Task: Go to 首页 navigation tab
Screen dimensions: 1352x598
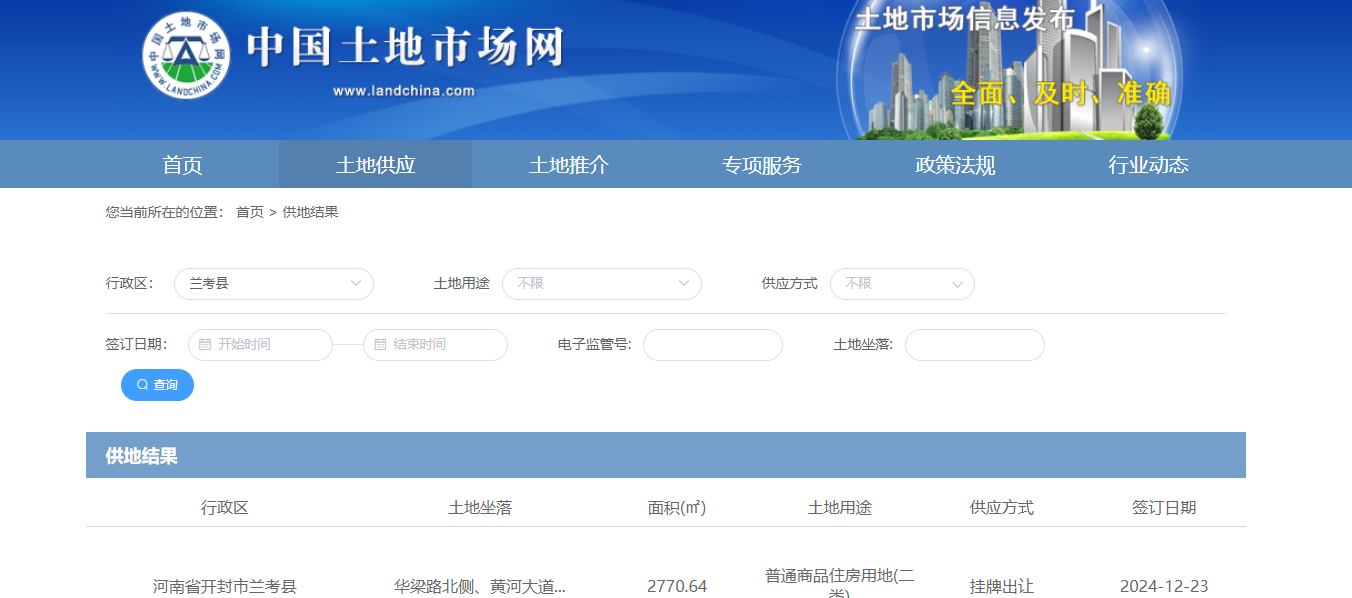Action: [182, 165]
